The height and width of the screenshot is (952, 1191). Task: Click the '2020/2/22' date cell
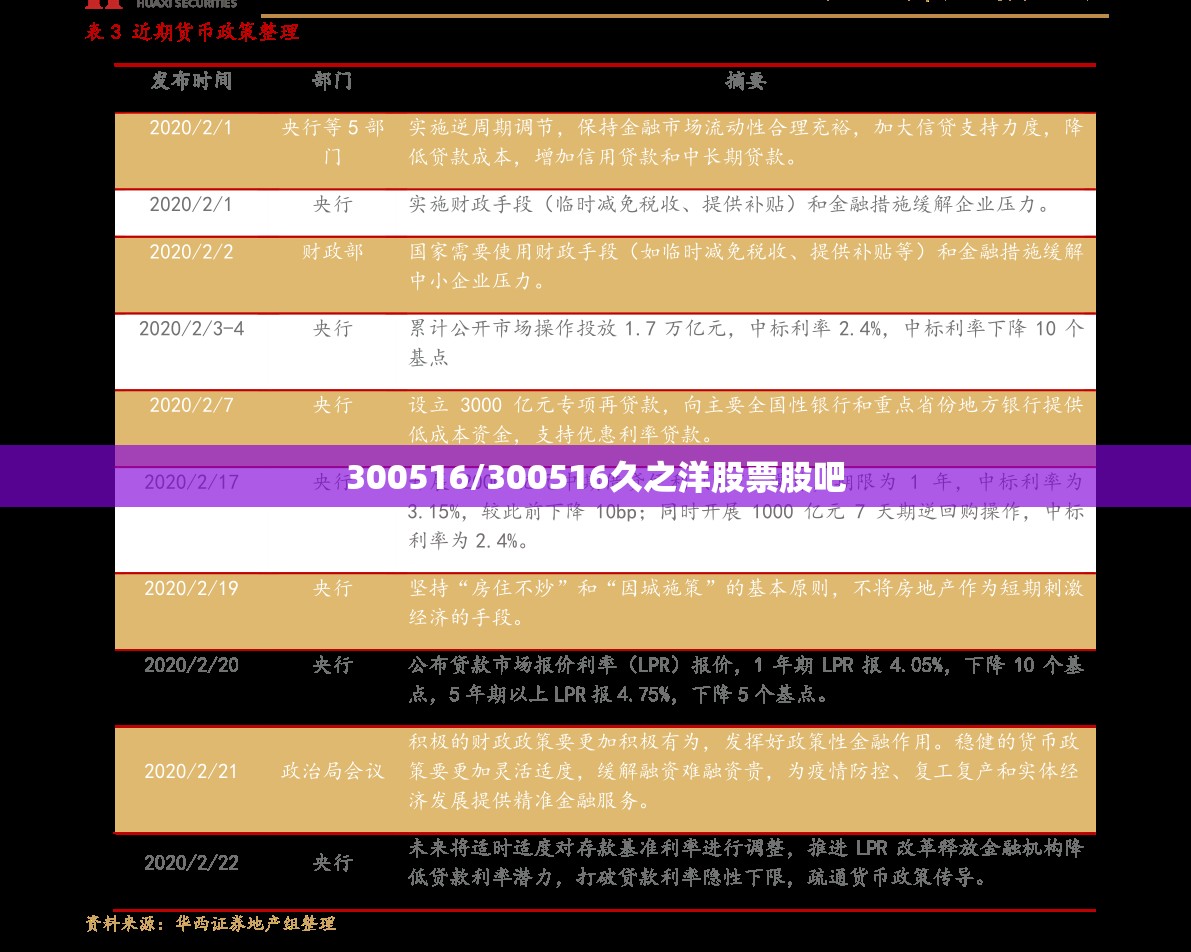coord(191,863)
